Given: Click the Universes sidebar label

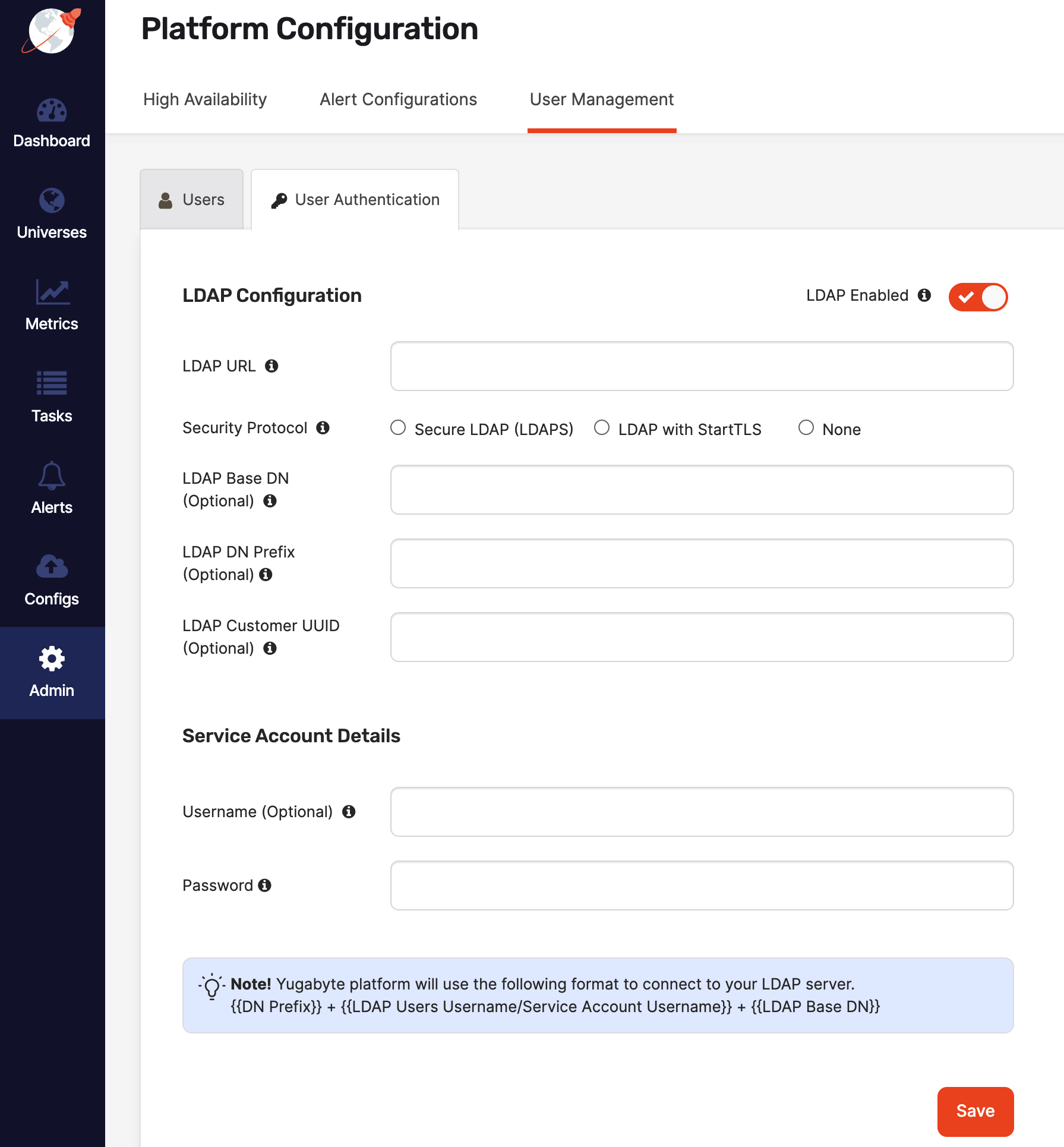Looking at the screenshot, I should [x=52, y=232].
